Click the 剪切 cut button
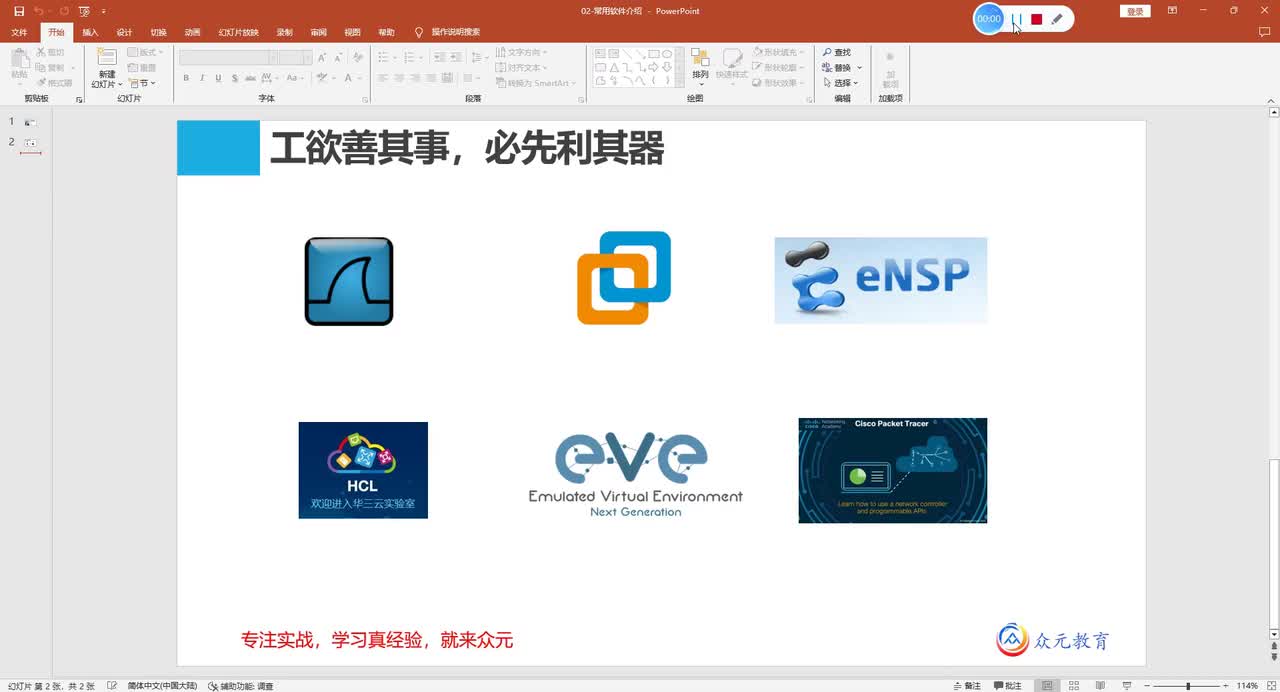 51,52
